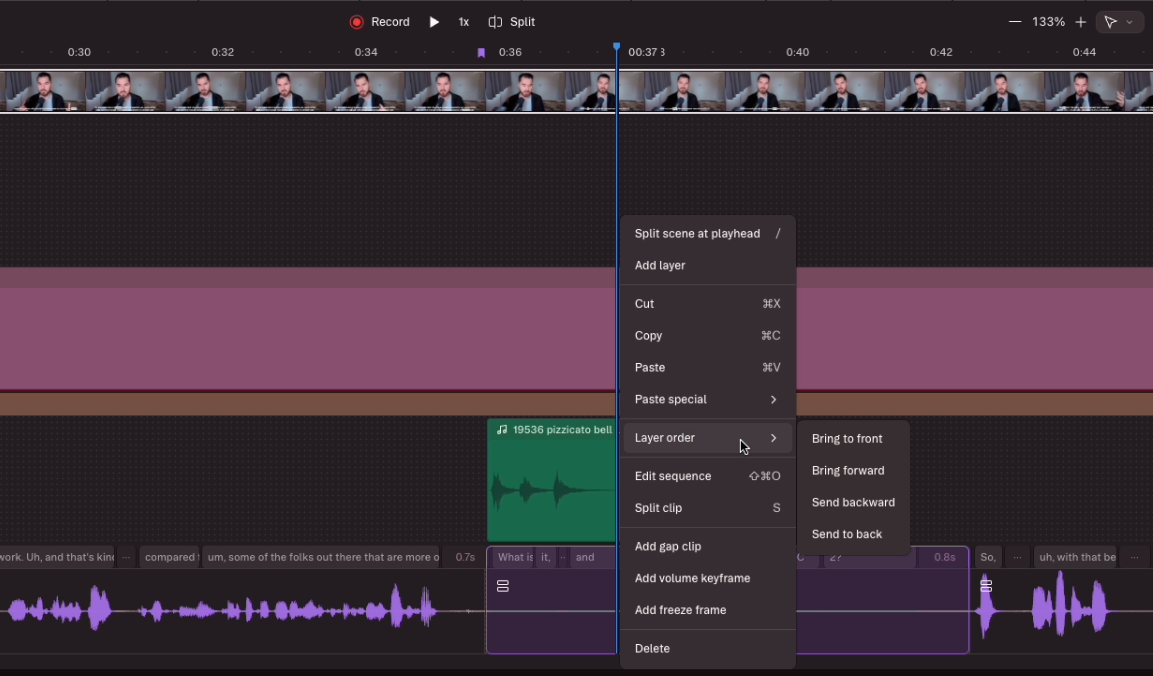Click the red Record icon
The image size is (1153, 676).
(x=357, y=22)
